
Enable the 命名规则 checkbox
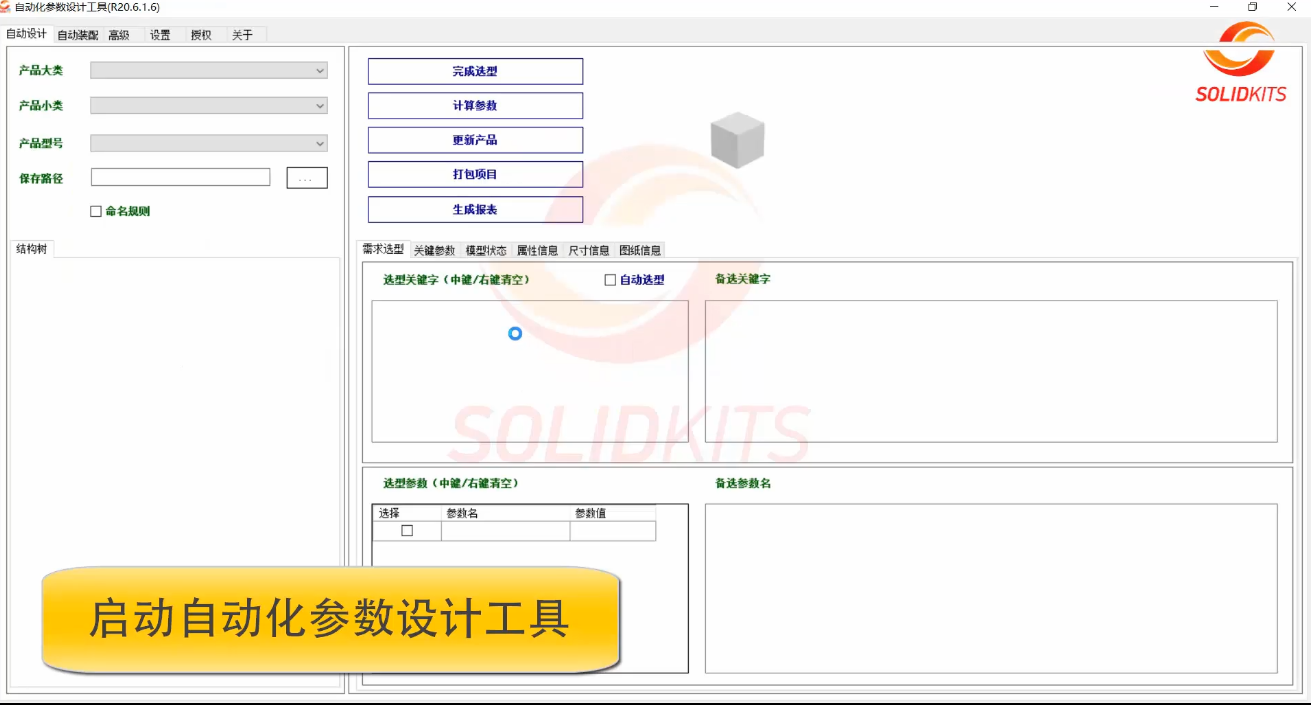coord(96,211)
